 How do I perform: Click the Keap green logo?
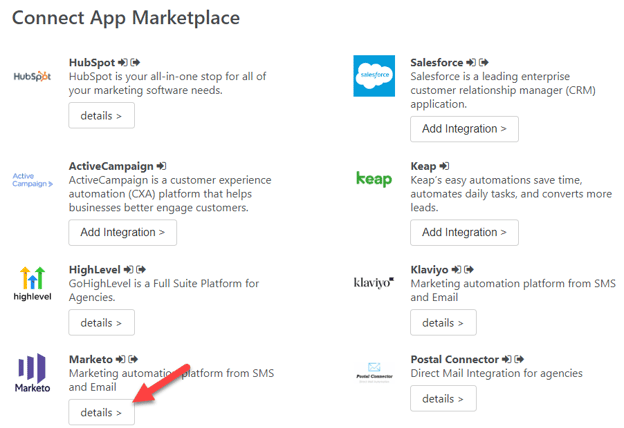click(x=374, y=179)
